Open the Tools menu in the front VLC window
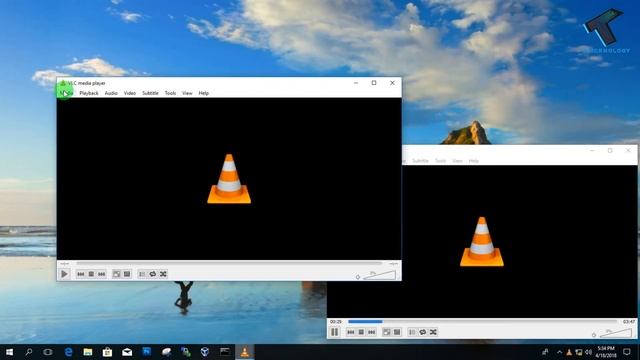640x360 pixels. click(170, 93)
